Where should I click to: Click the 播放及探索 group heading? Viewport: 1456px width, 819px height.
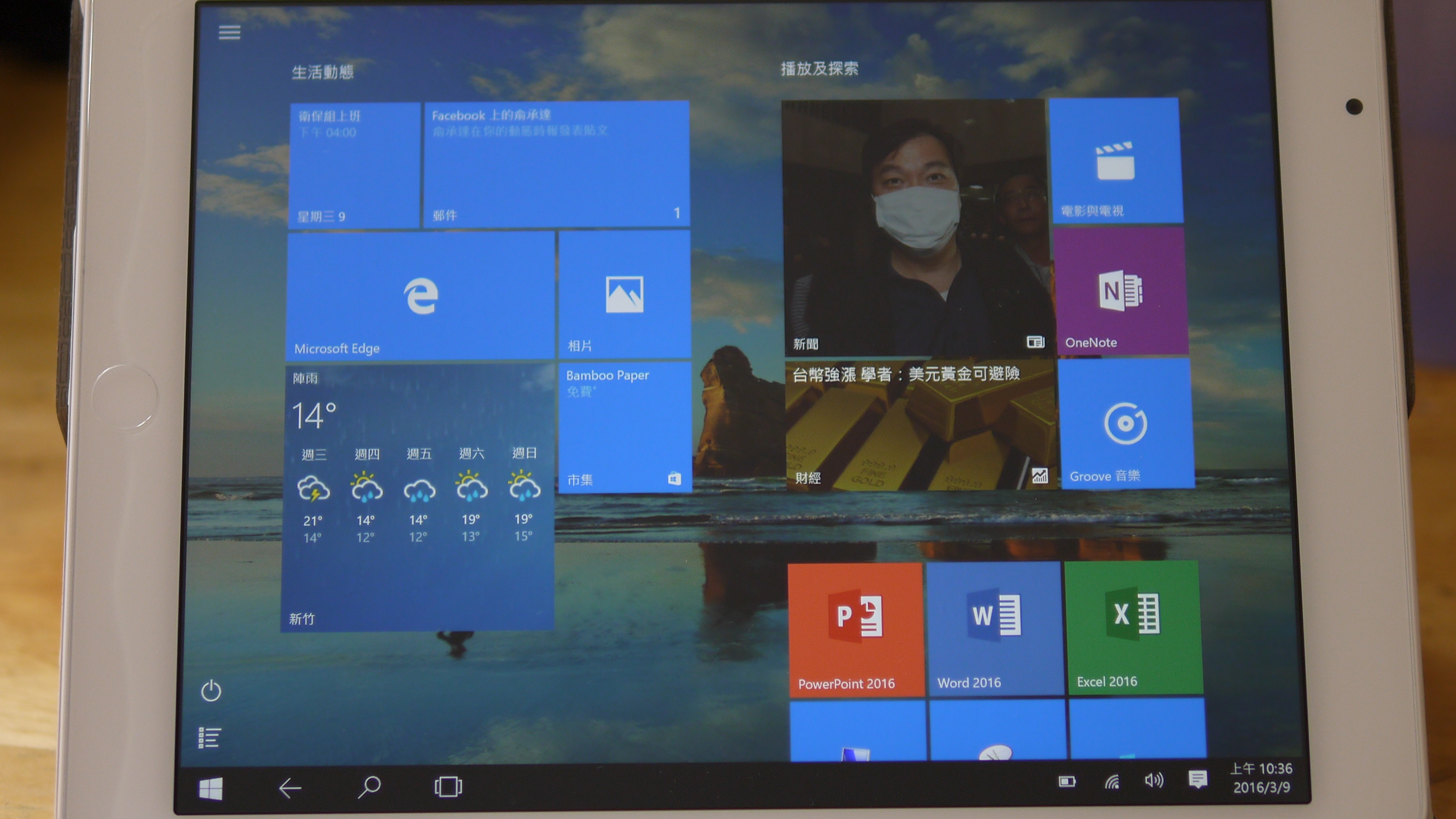click(x=820, y=69)
